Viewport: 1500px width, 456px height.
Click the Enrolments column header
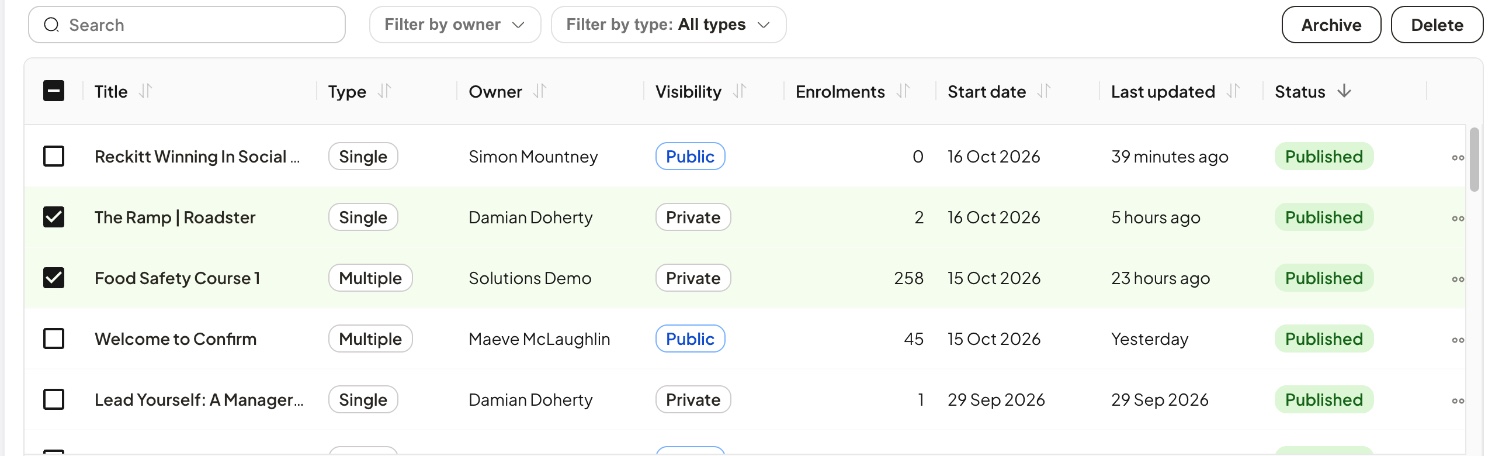[x=840, y=91]
